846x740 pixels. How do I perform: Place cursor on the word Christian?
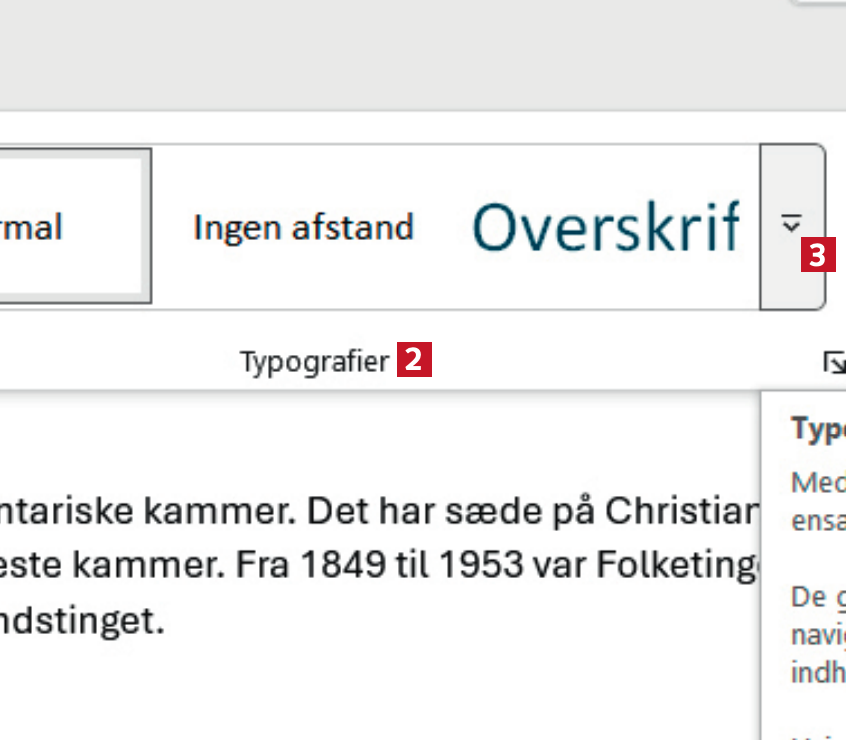(x=699, y=513)
